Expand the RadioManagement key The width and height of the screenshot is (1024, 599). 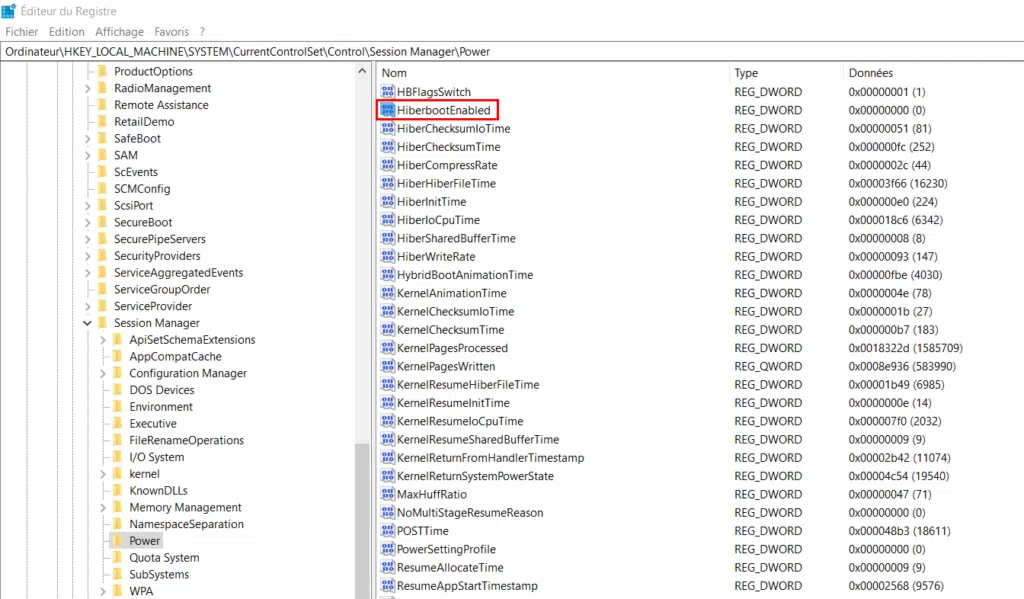tap(87, 88)
